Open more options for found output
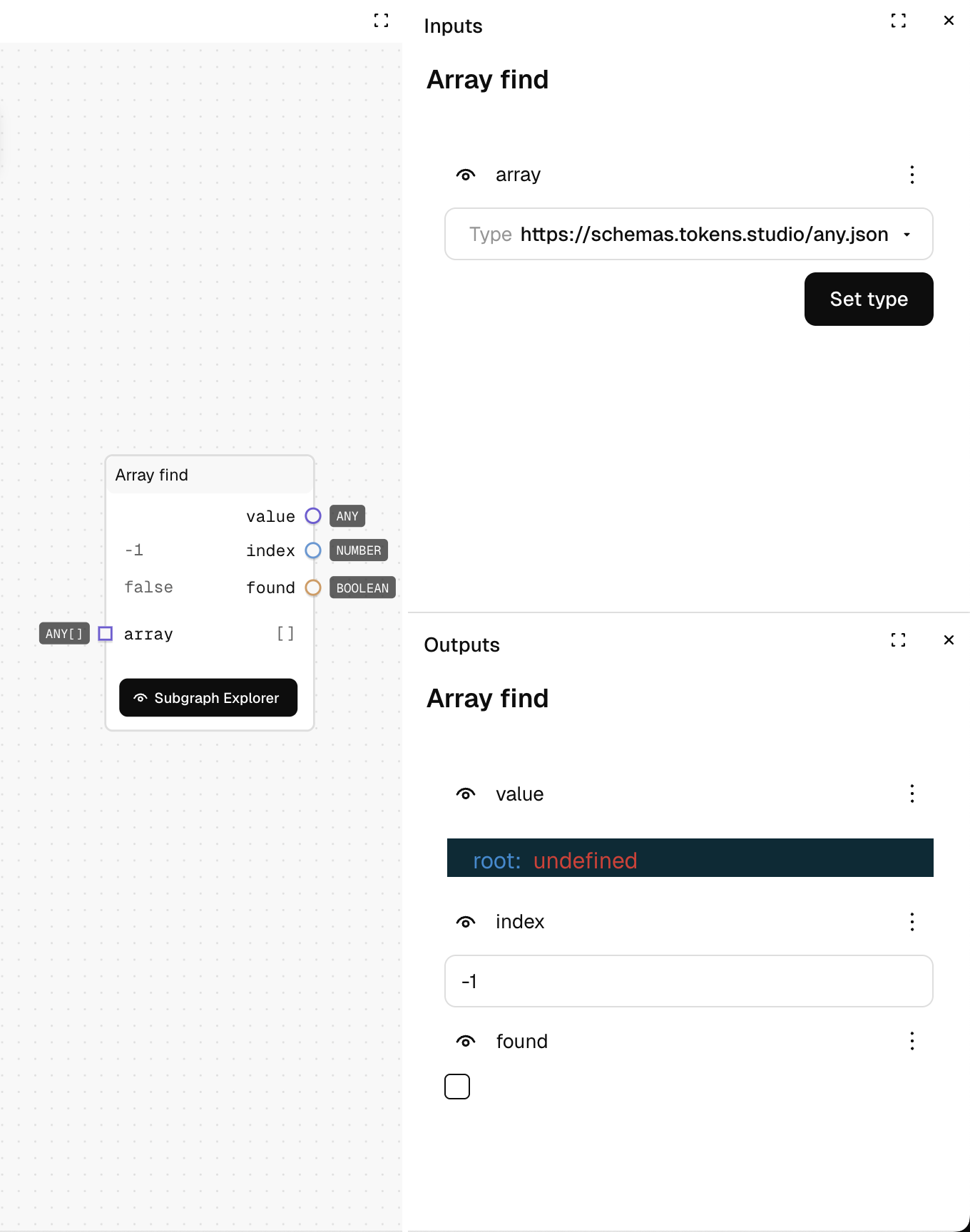The image size is (970, 1232). (x=912, y=1042)
